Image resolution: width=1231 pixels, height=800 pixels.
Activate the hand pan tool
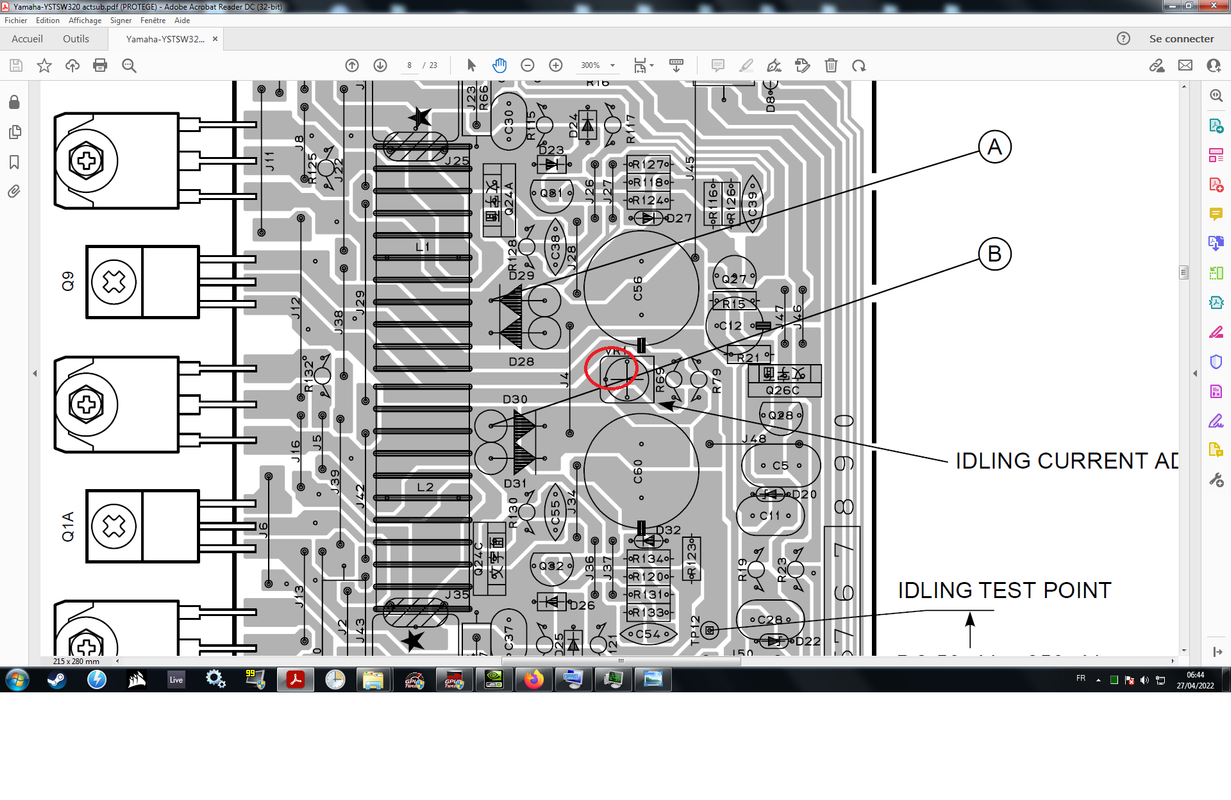coord(500,65)
